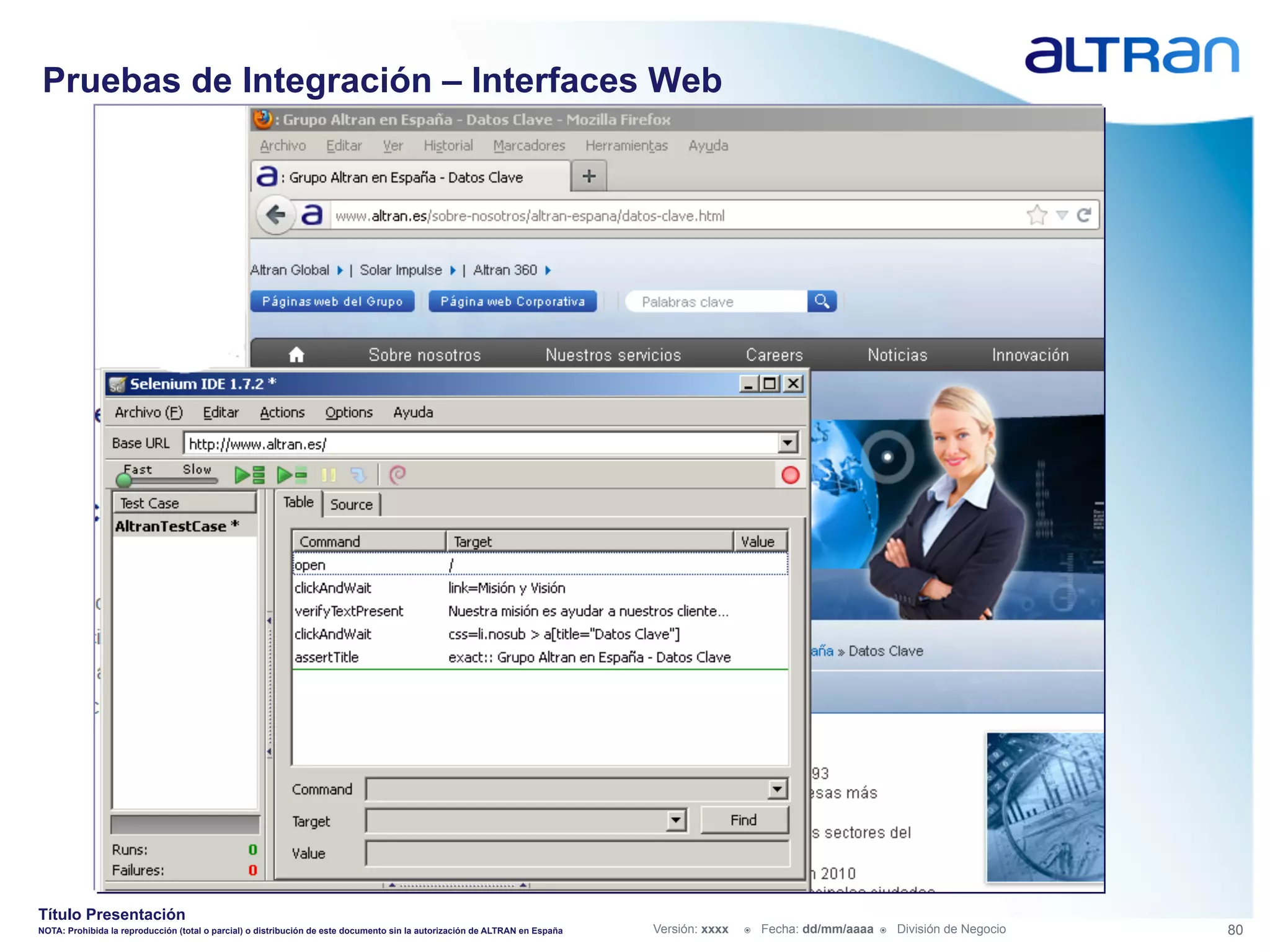Minimize the Selenium IDE window
The image size is (1270, 952).
[748, 384]
